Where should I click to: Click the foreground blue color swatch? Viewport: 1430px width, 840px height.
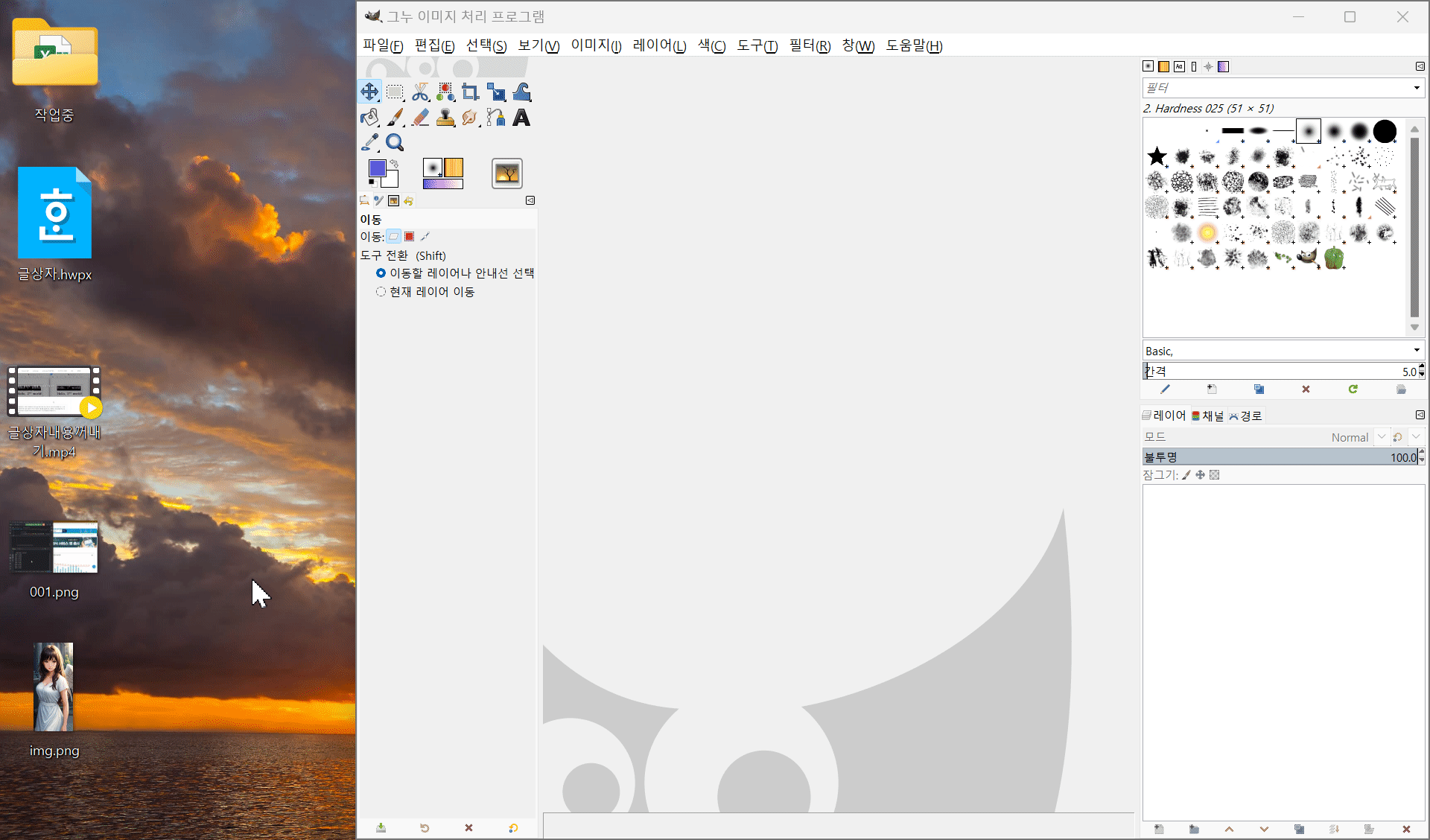[x=378, y=168]
